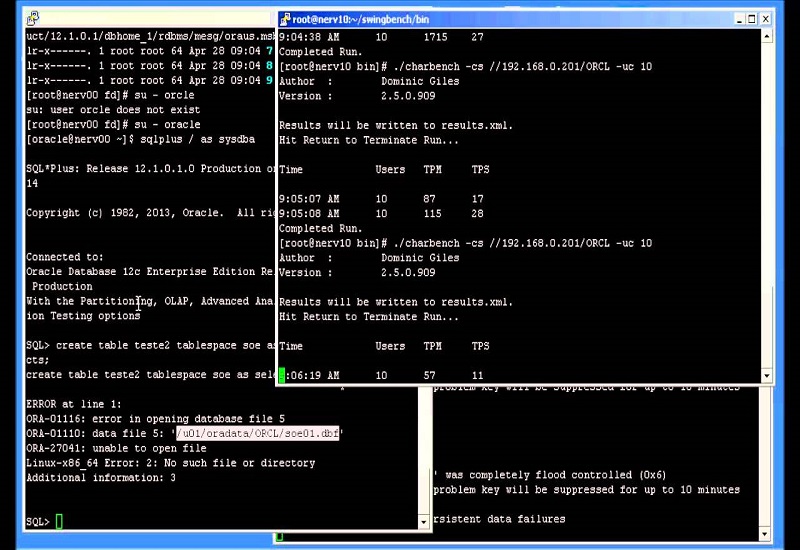Click the PuTTY icon of the left terminal window
Screen dimensions: 800x550
(x=33, y=18)
